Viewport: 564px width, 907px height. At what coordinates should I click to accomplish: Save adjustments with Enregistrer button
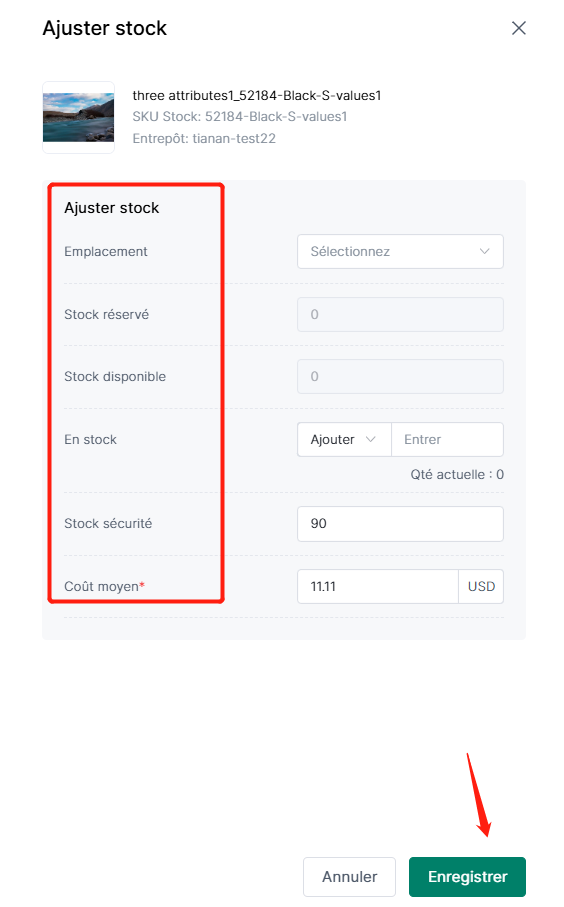pos(467,877)
